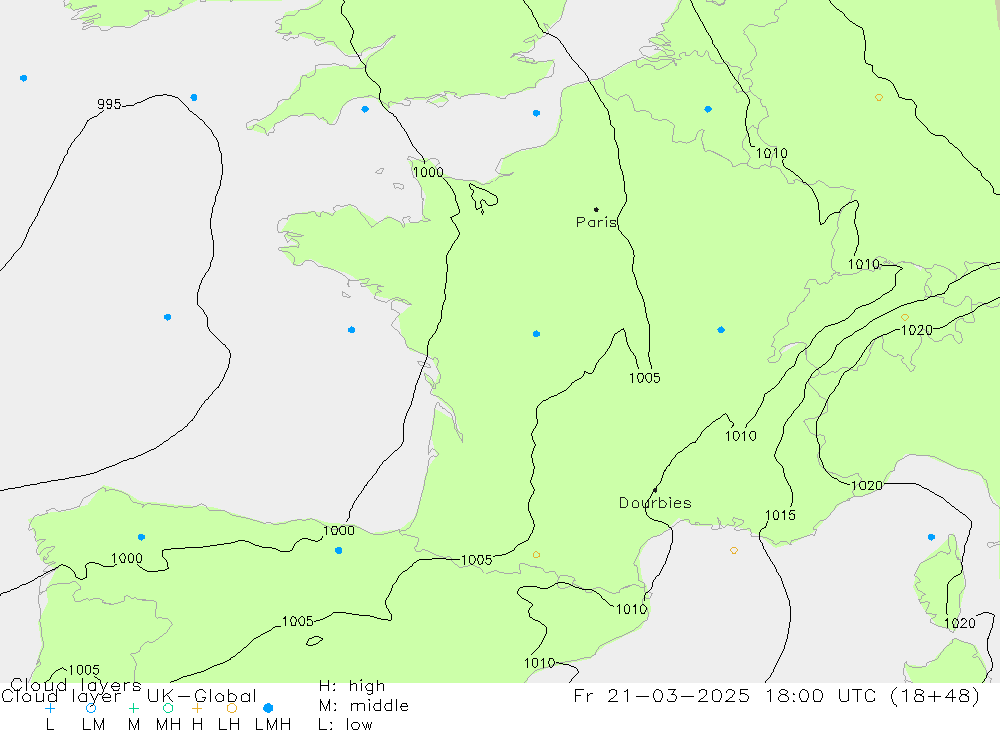Viewport: 1000px width, 733px height.
Task: Click the orange cloud marker south of Dourbies at sea
Action: point(734,550)
